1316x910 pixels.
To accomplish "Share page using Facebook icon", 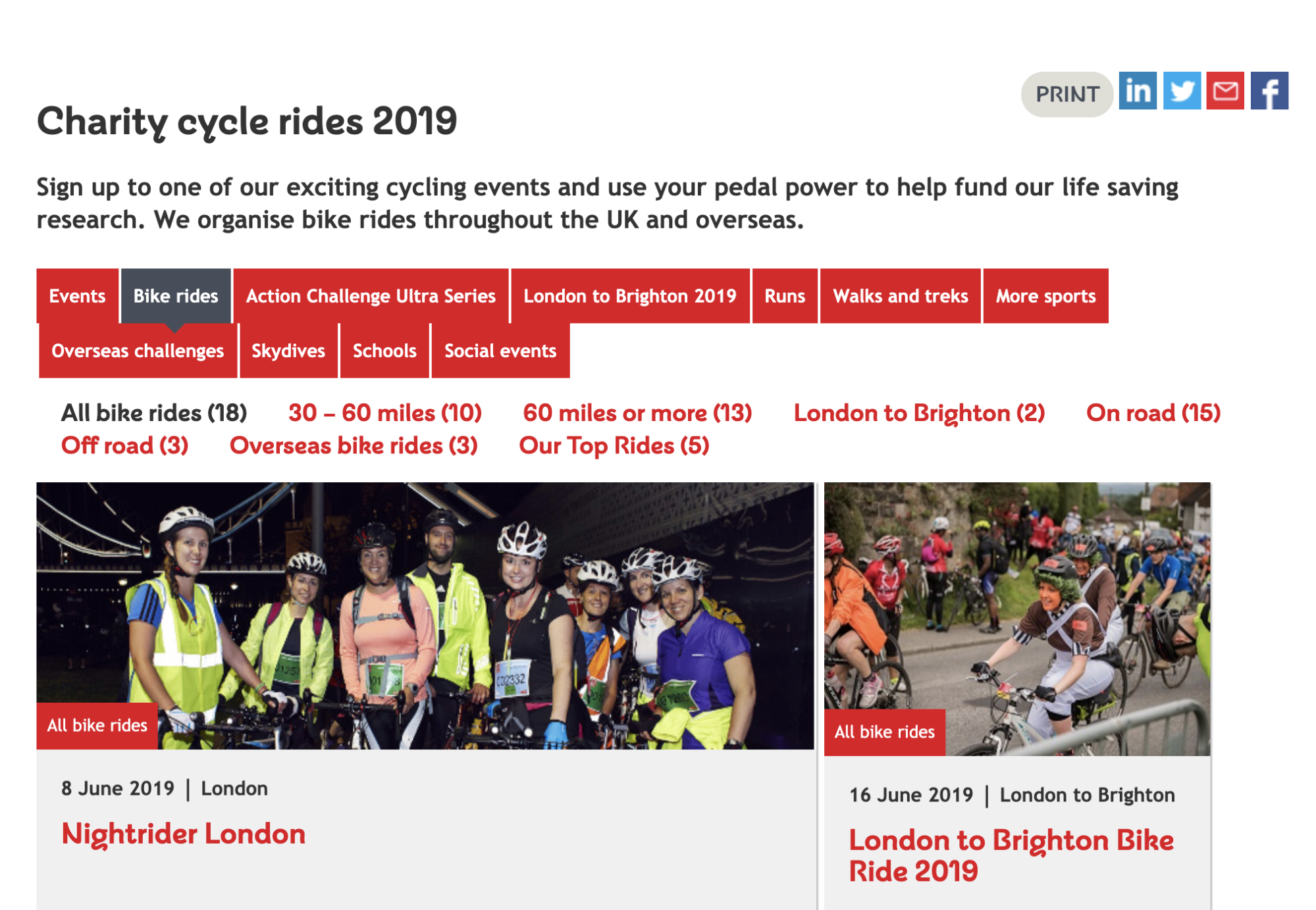I will click(x=1269, y=91).
